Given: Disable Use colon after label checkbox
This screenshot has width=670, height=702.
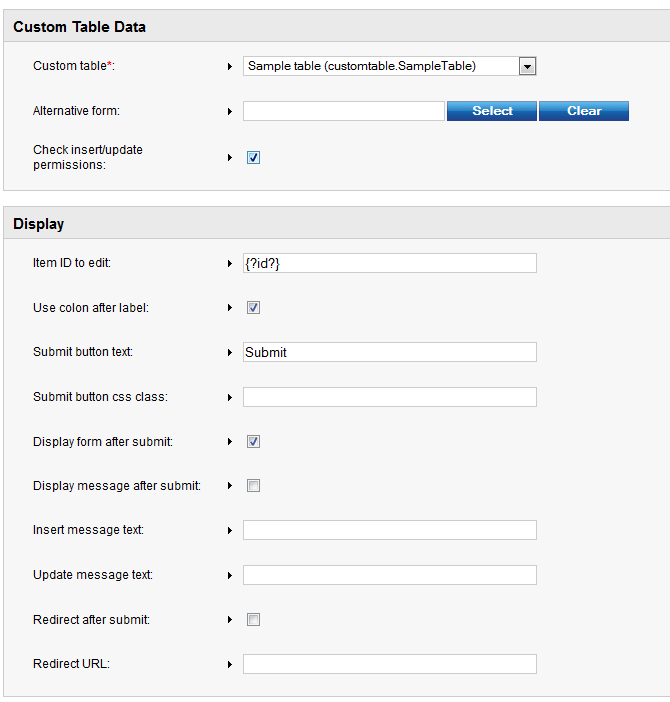Looking at the screenshot, I should coord(254,308).
